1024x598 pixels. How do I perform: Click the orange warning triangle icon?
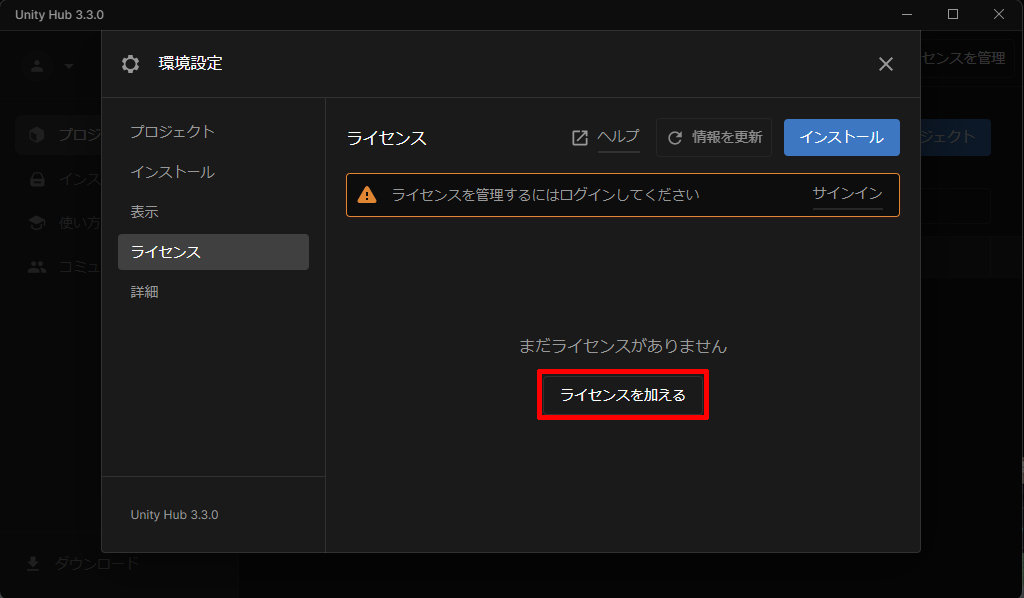pyautogui.click(x=367, y=195)
